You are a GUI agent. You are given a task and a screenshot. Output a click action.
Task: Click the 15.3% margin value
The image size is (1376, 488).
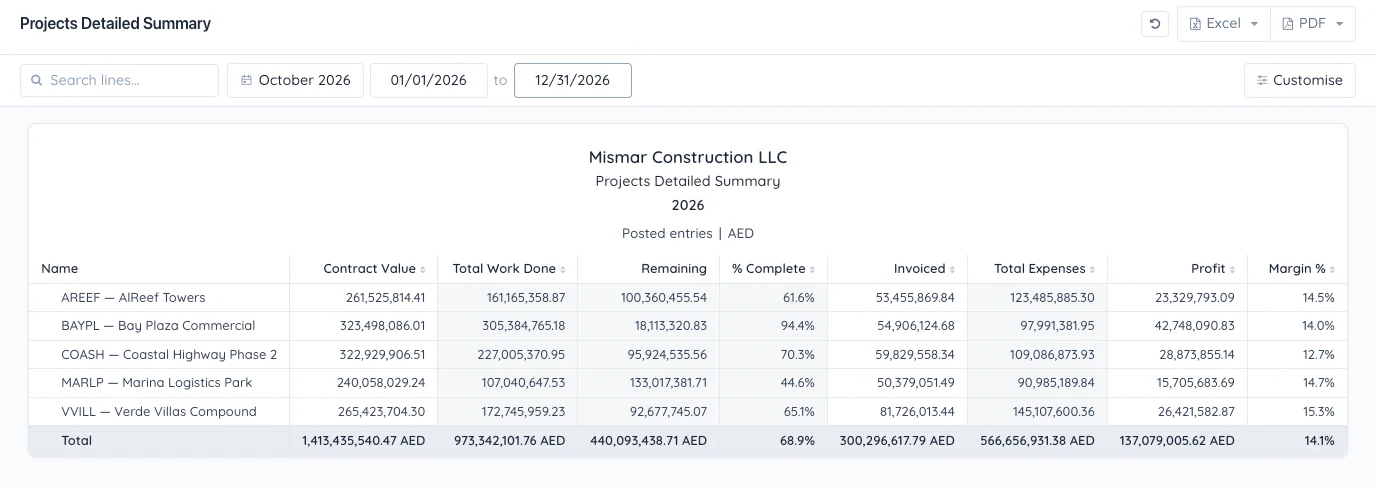(1318, 412)
